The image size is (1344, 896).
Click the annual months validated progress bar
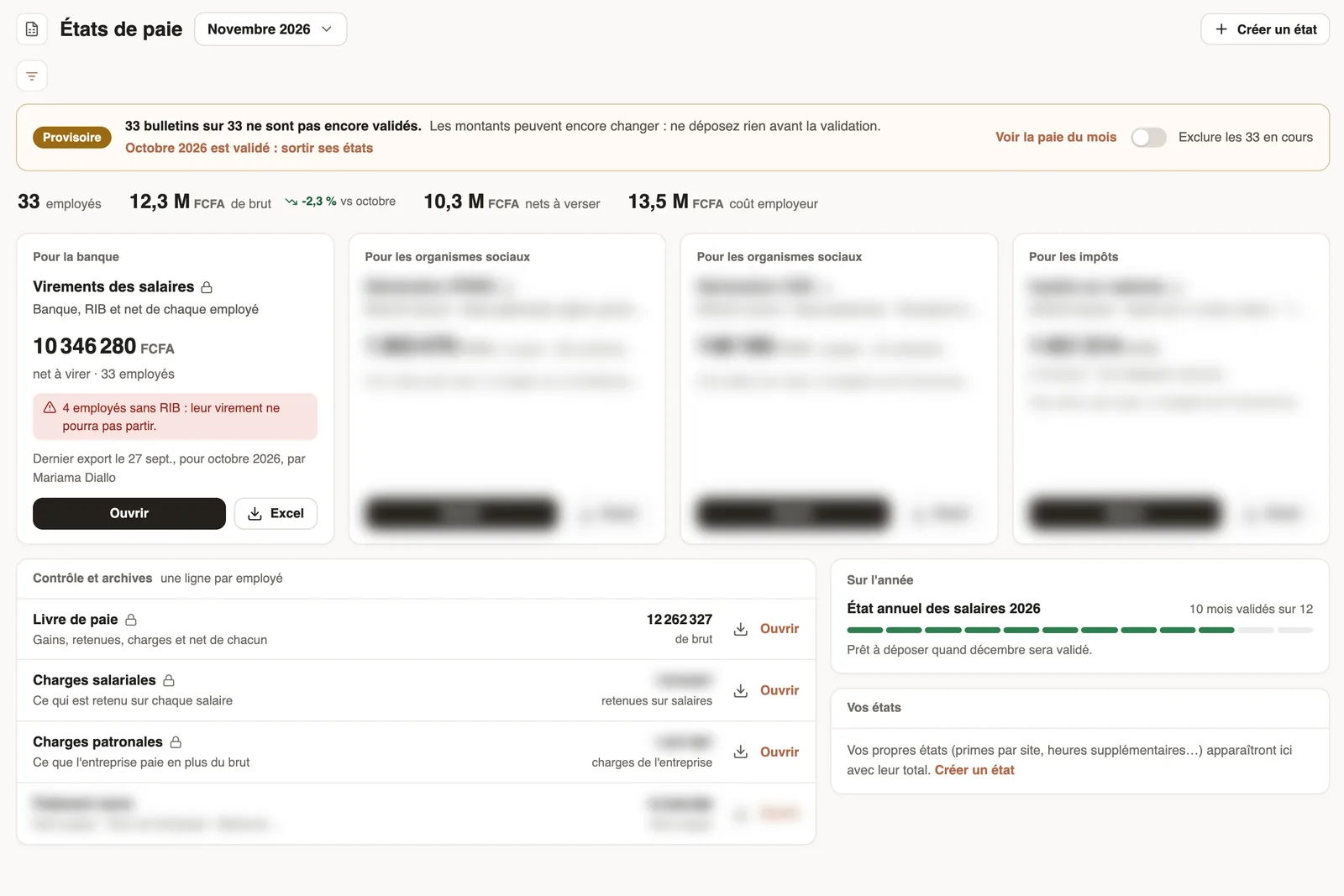coord(1079,630)
